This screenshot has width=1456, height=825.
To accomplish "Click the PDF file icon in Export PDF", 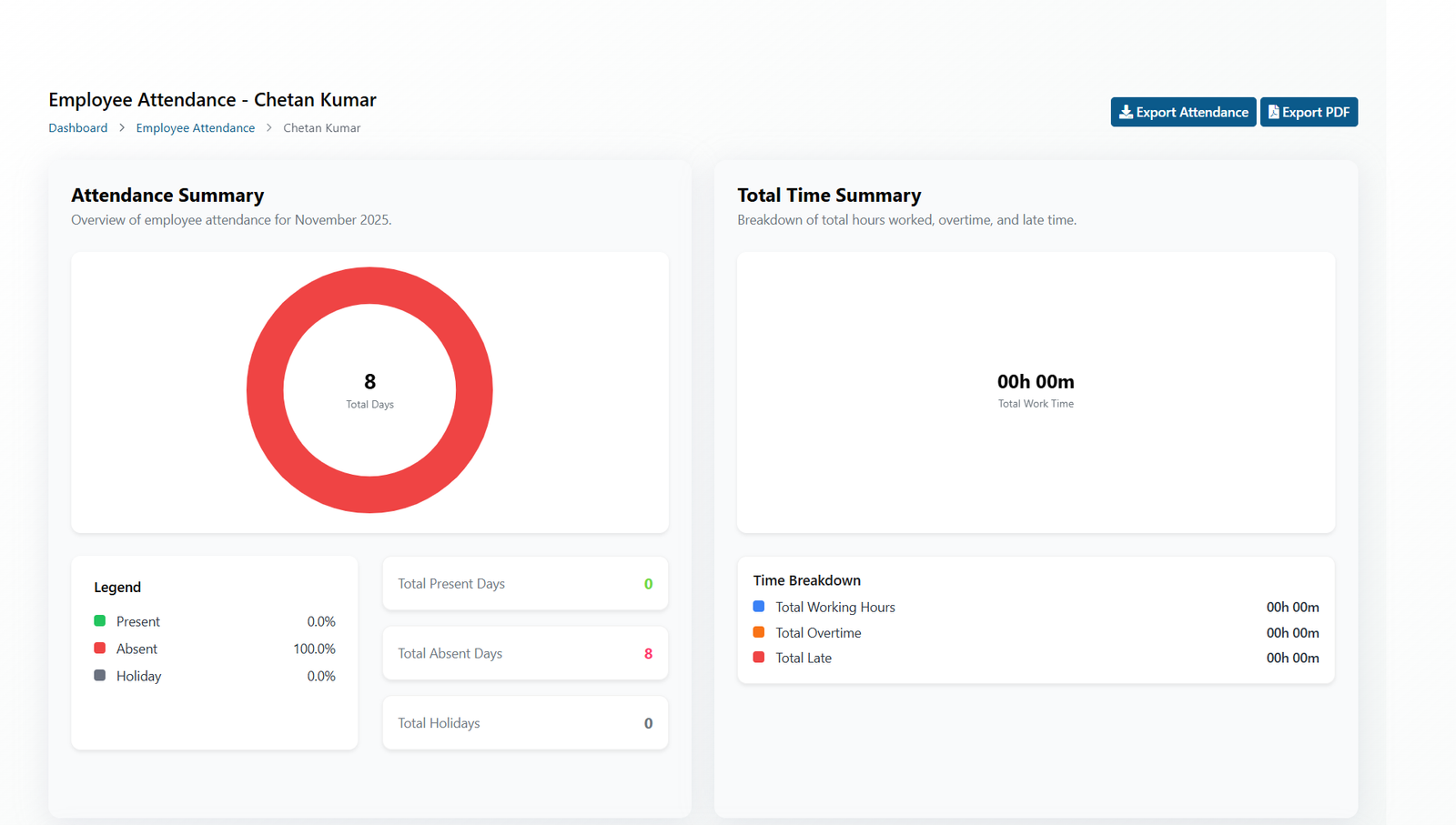I will 1274,112.
